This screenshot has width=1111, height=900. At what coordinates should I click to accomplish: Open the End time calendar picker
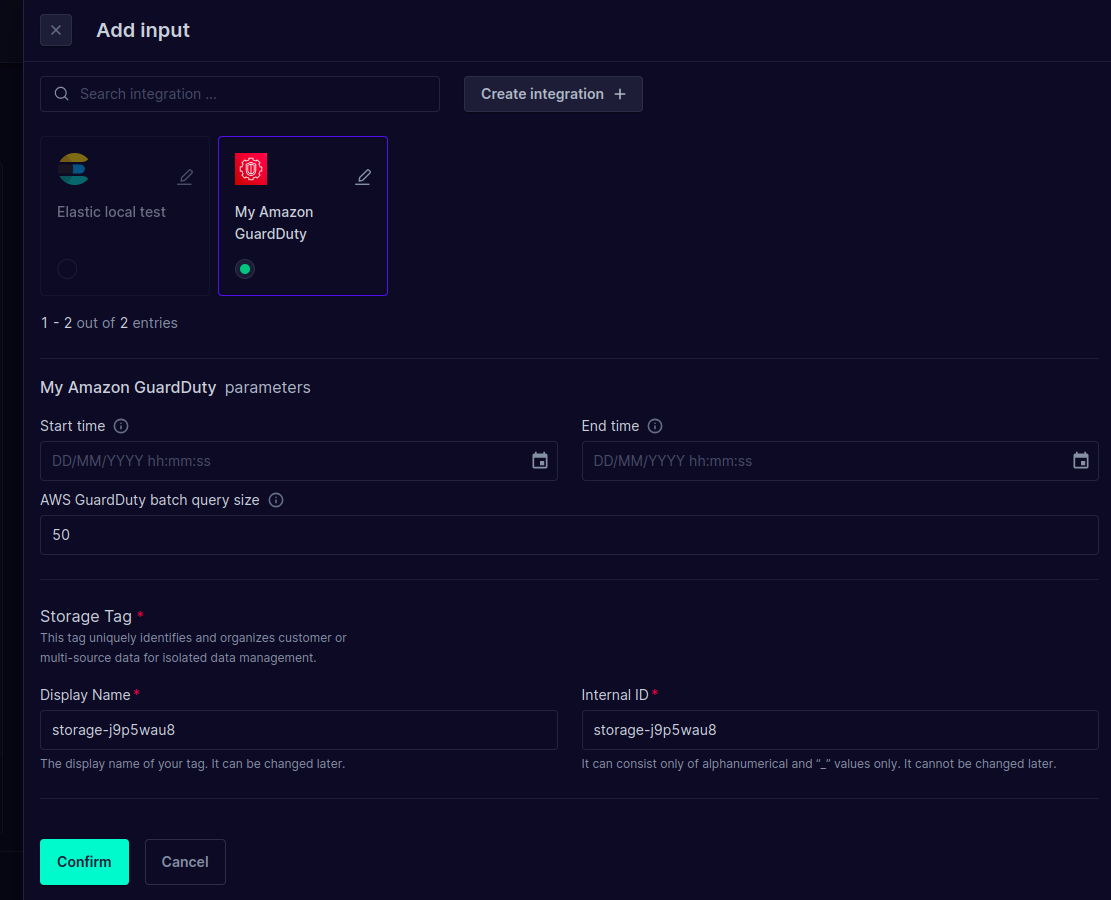click(1081, 461)
